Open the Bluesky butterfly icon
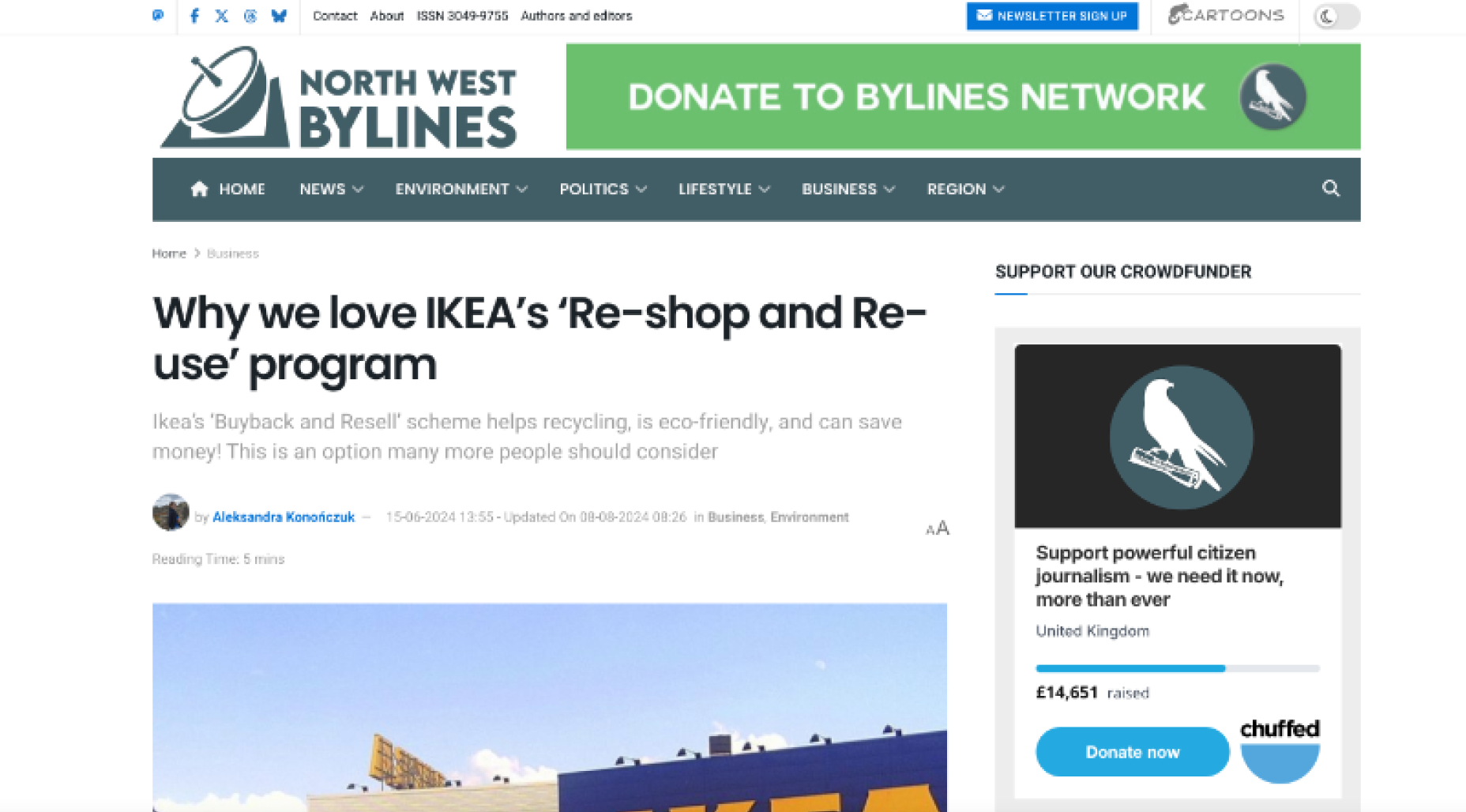 coord(279,16)
